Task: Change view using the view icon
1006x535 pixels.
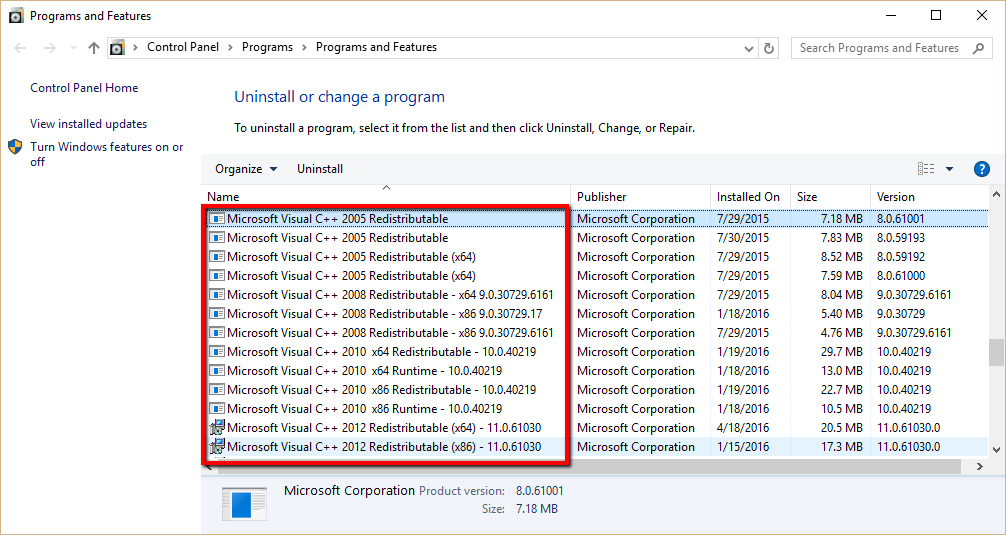Action: click(x=926, y=169)
